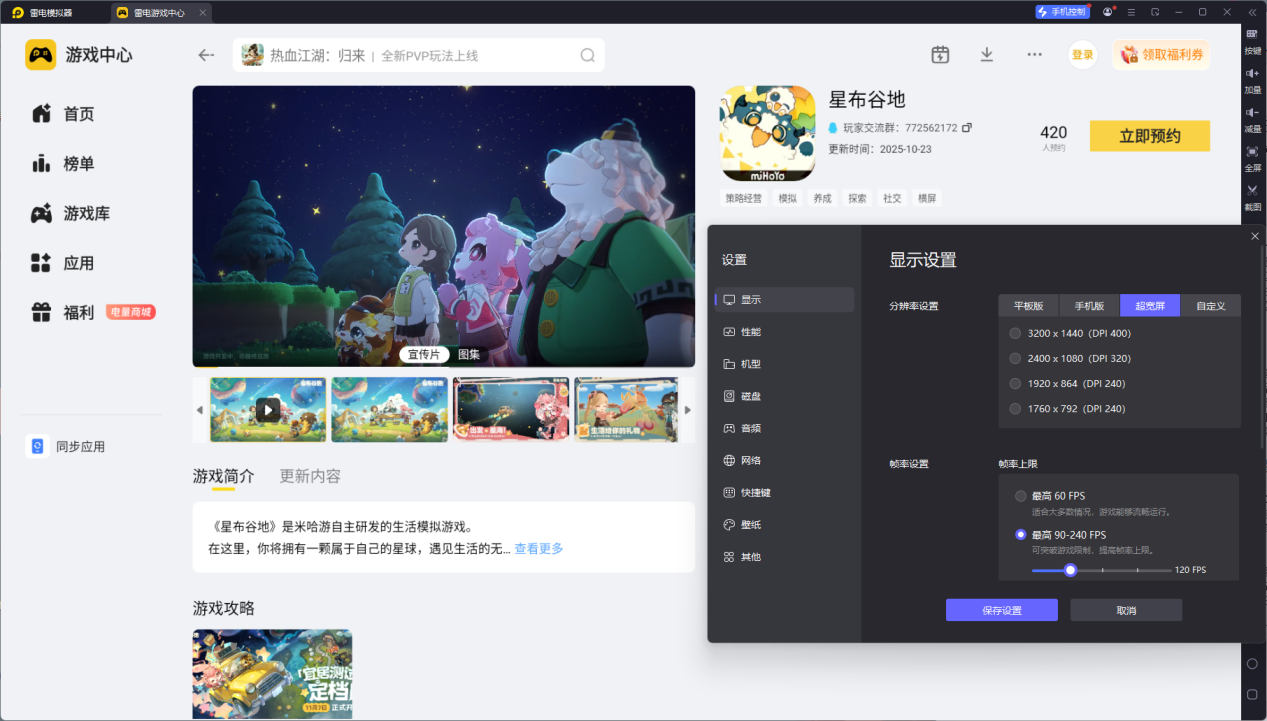Select 显示 display settings category

pos(785,299)
